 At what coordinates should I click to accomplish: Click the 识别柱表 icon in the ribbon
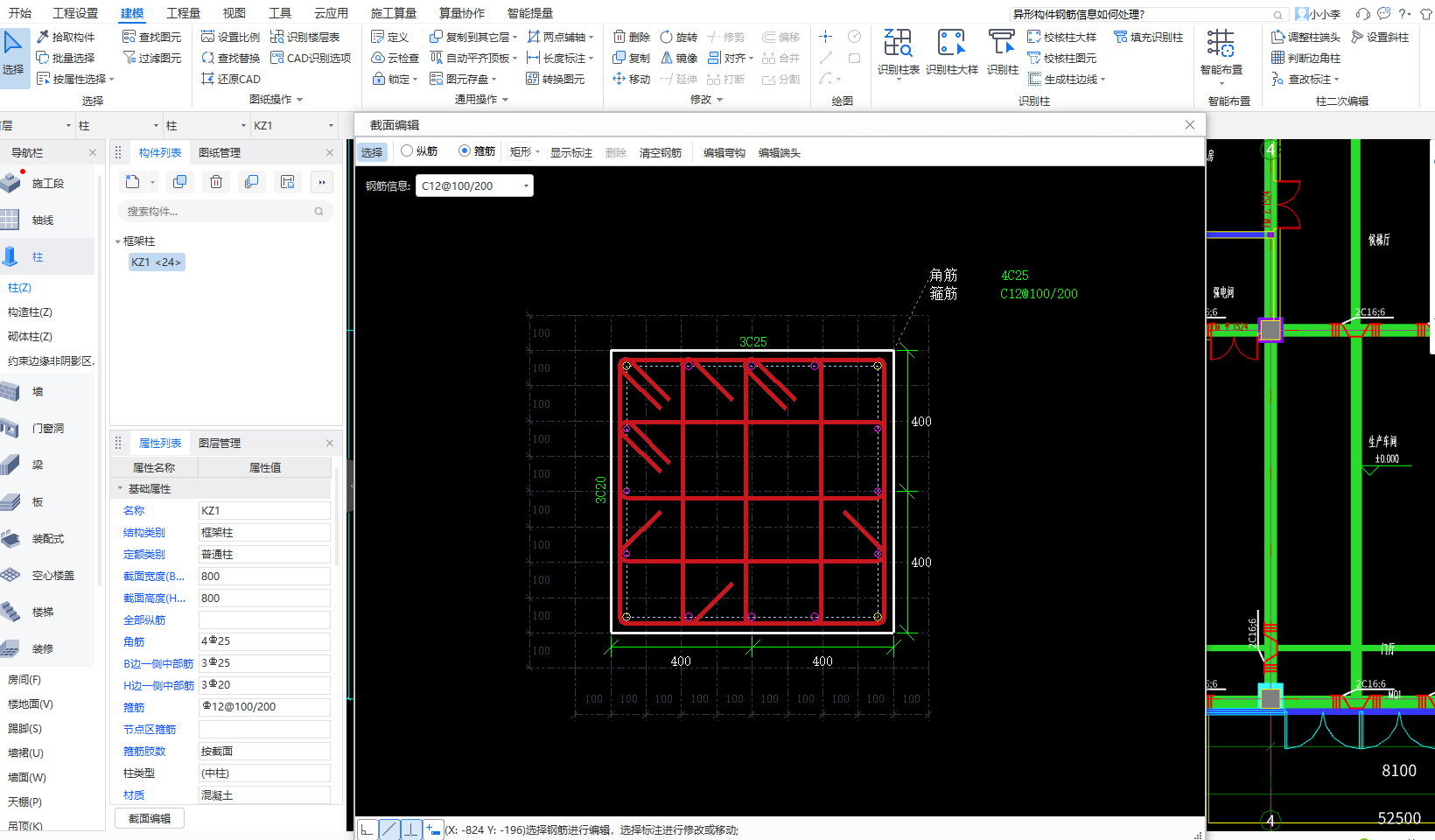(898, 44)
